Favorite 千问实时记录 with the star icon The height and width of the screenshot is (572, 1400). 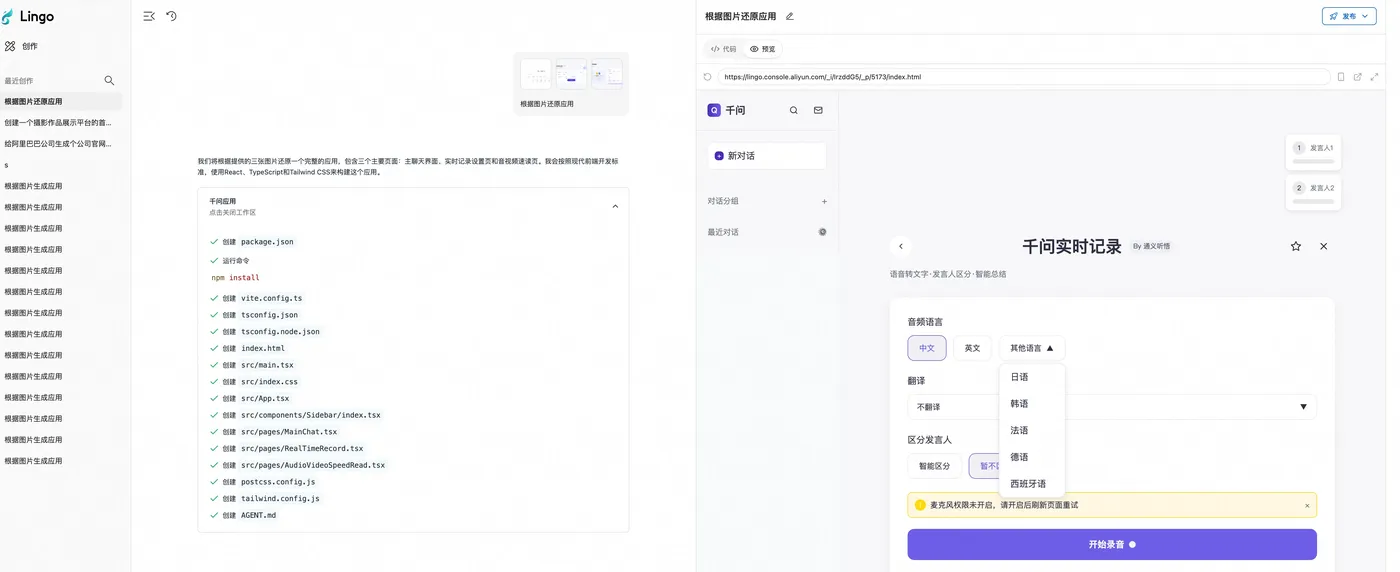pos(1296,246)
